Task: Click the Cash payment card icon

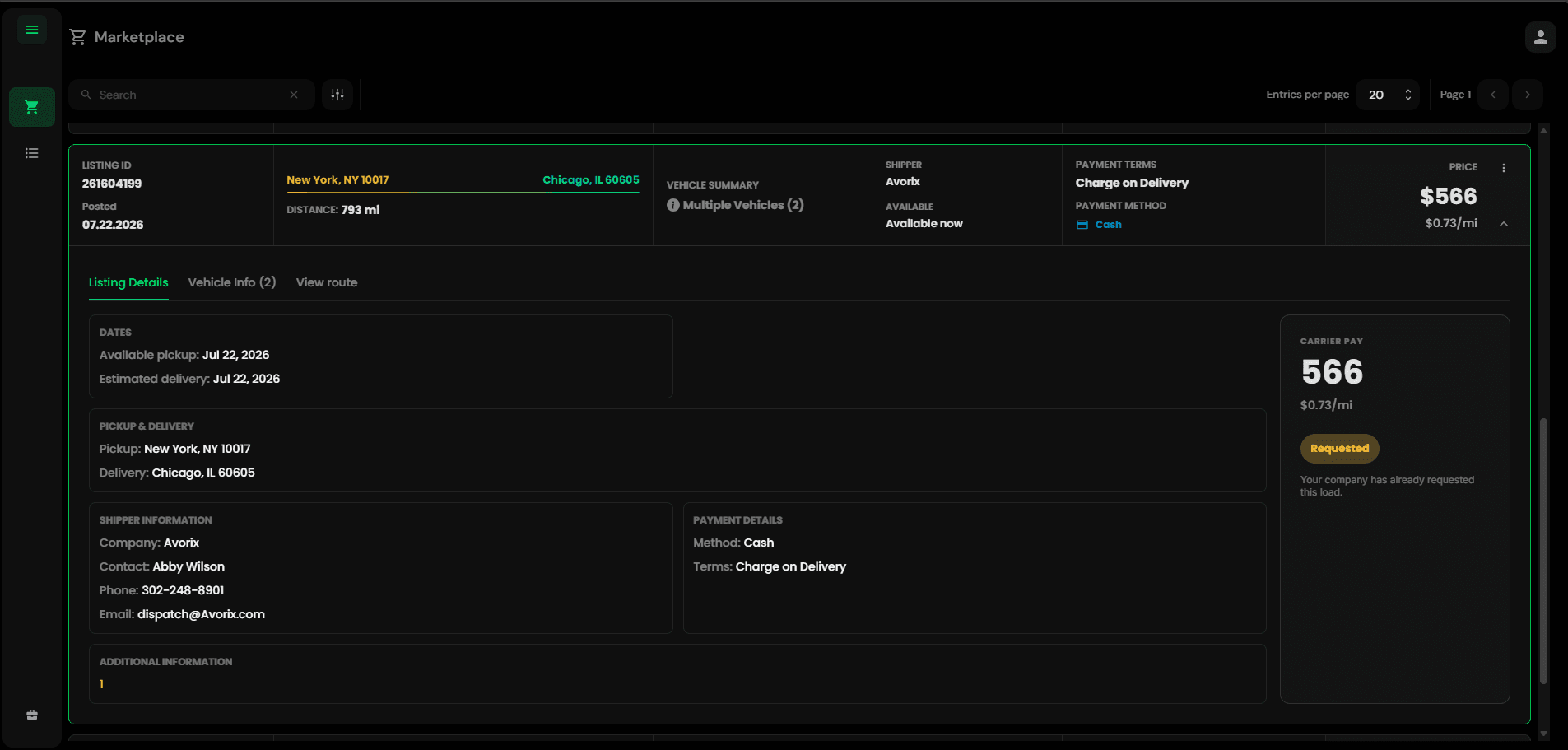Action: [1082, 225]
